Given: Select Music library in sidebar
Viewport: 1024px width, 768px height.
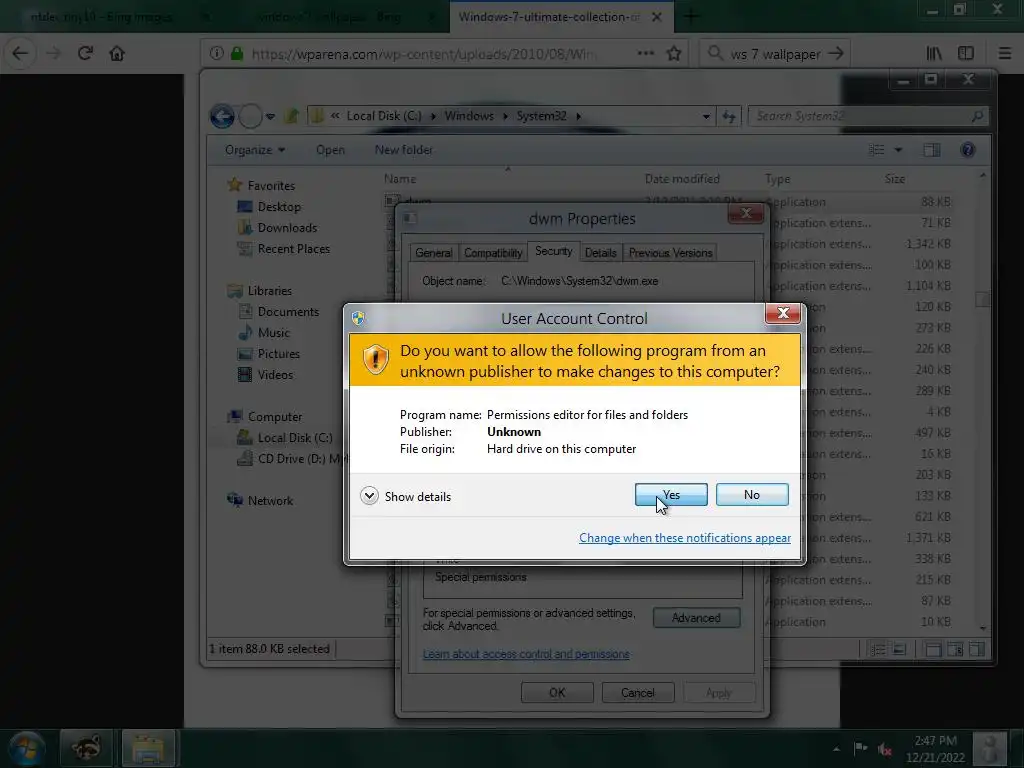Looking at the screenshot, I should (274, 332).
